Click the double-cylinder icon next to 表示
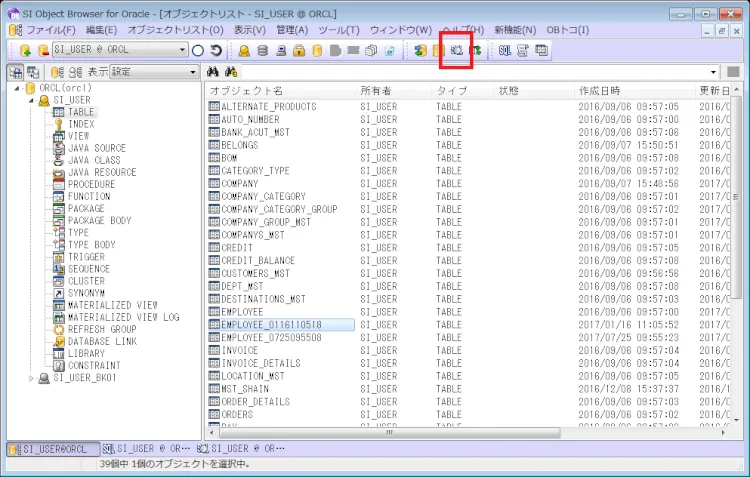The width and height of the screenshot is (750, 477). pos(75,72)
